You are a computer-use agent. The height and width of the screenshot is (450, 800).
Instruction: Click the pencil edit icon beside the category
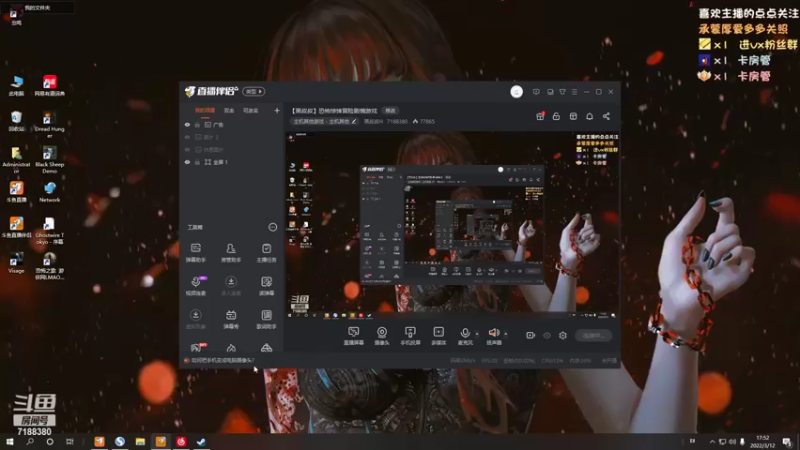(354, 121)
